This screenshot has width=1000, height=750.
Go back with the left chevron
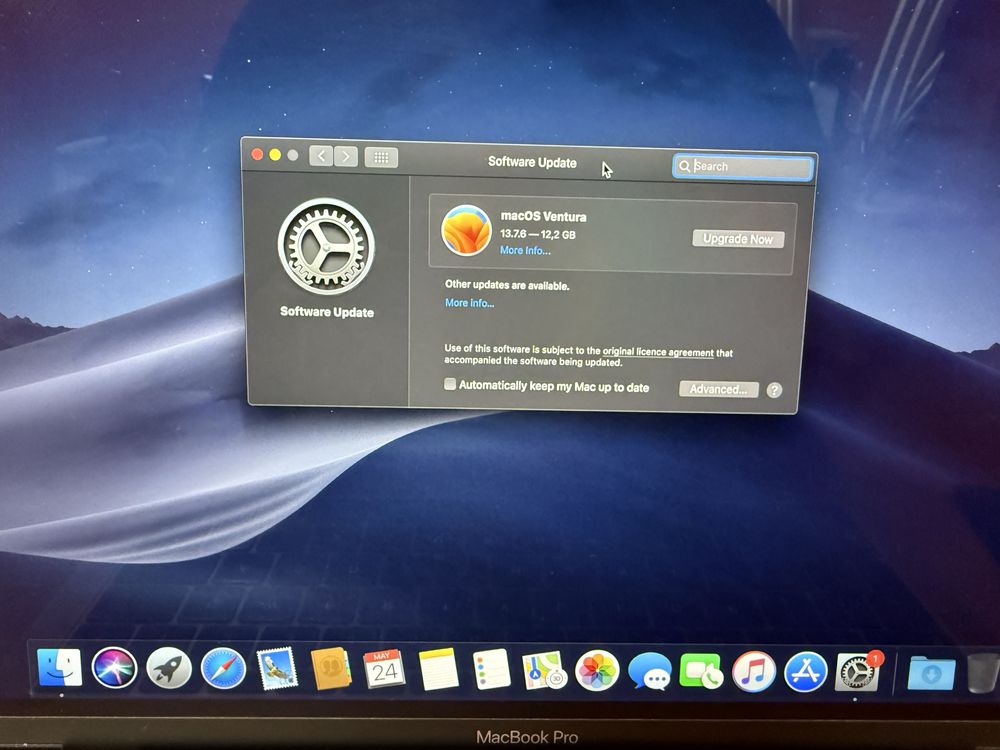pyautogui.click(x=321, y=156)
